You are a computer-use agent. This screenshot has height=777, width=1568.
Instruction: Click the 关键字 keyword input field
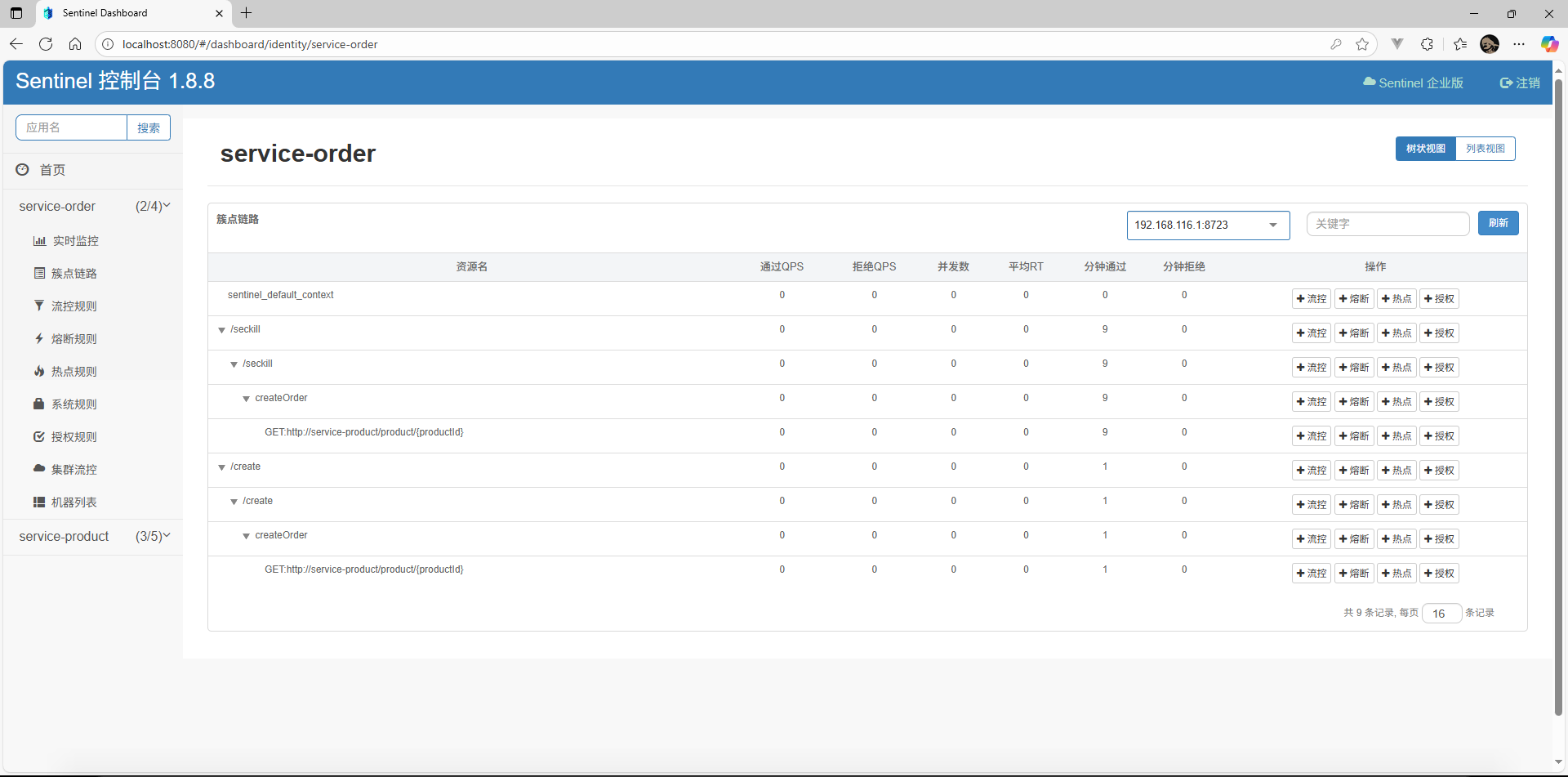click(1387, 224)
